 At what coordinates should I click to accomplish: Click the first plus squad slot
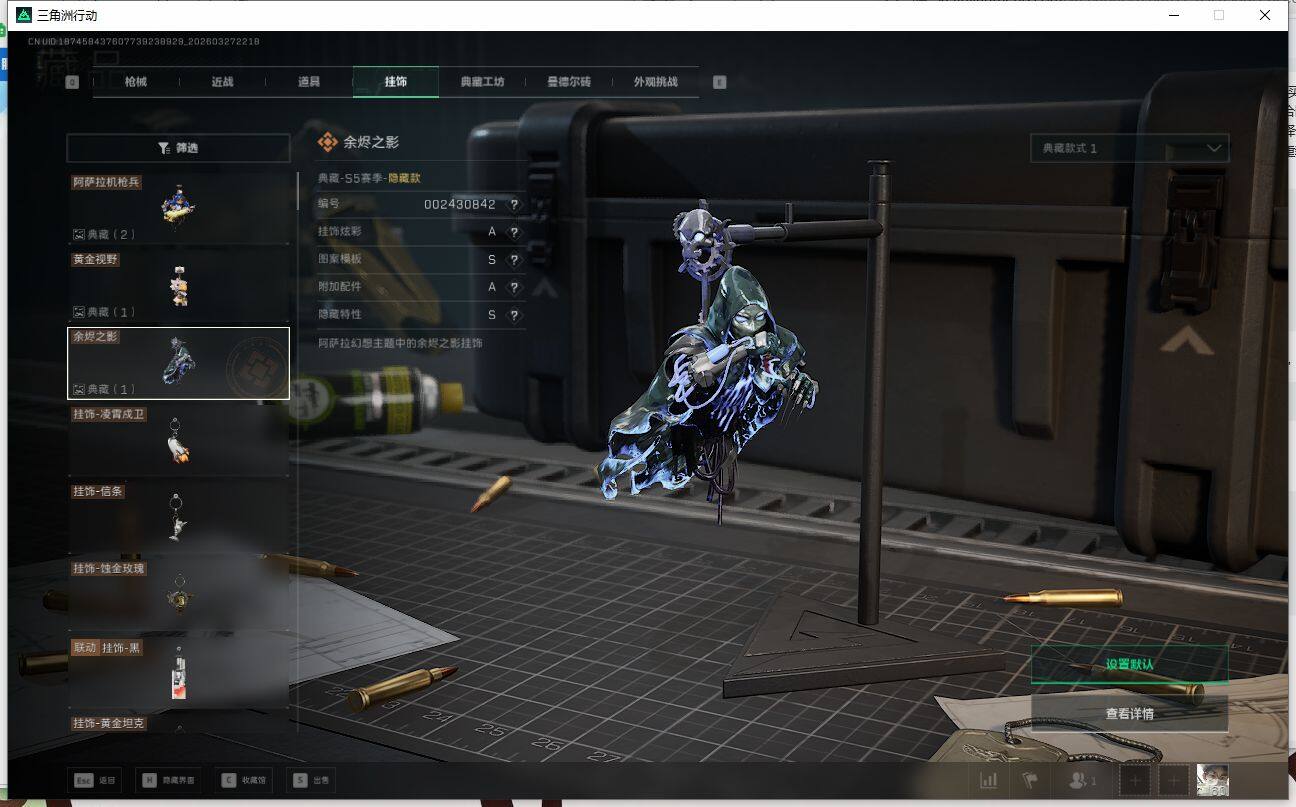pyautogui.click(x=1134, y=780)
